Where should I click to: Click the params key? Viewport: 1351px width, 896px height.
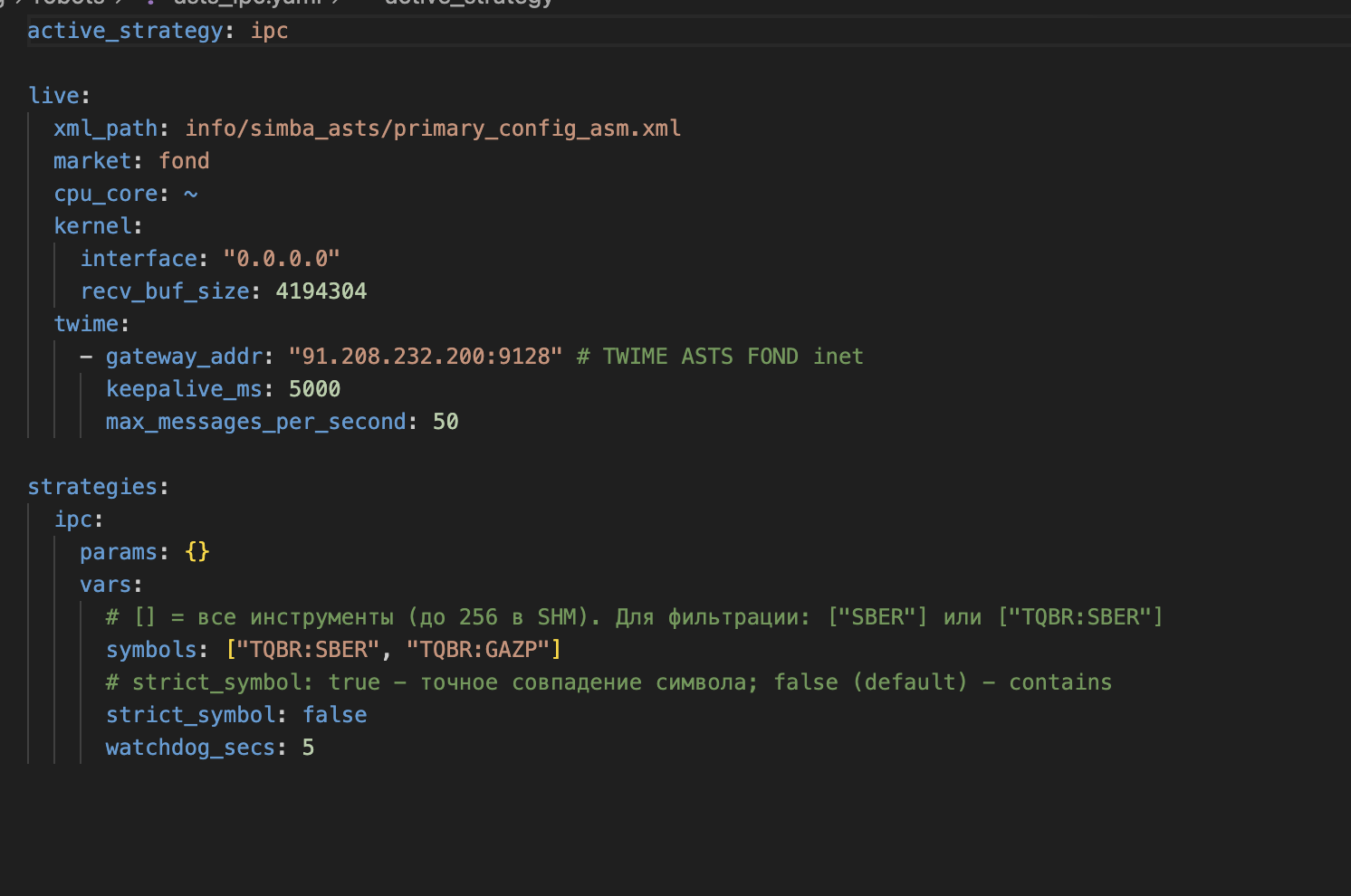pyautogui.click(x=119, y=552)
